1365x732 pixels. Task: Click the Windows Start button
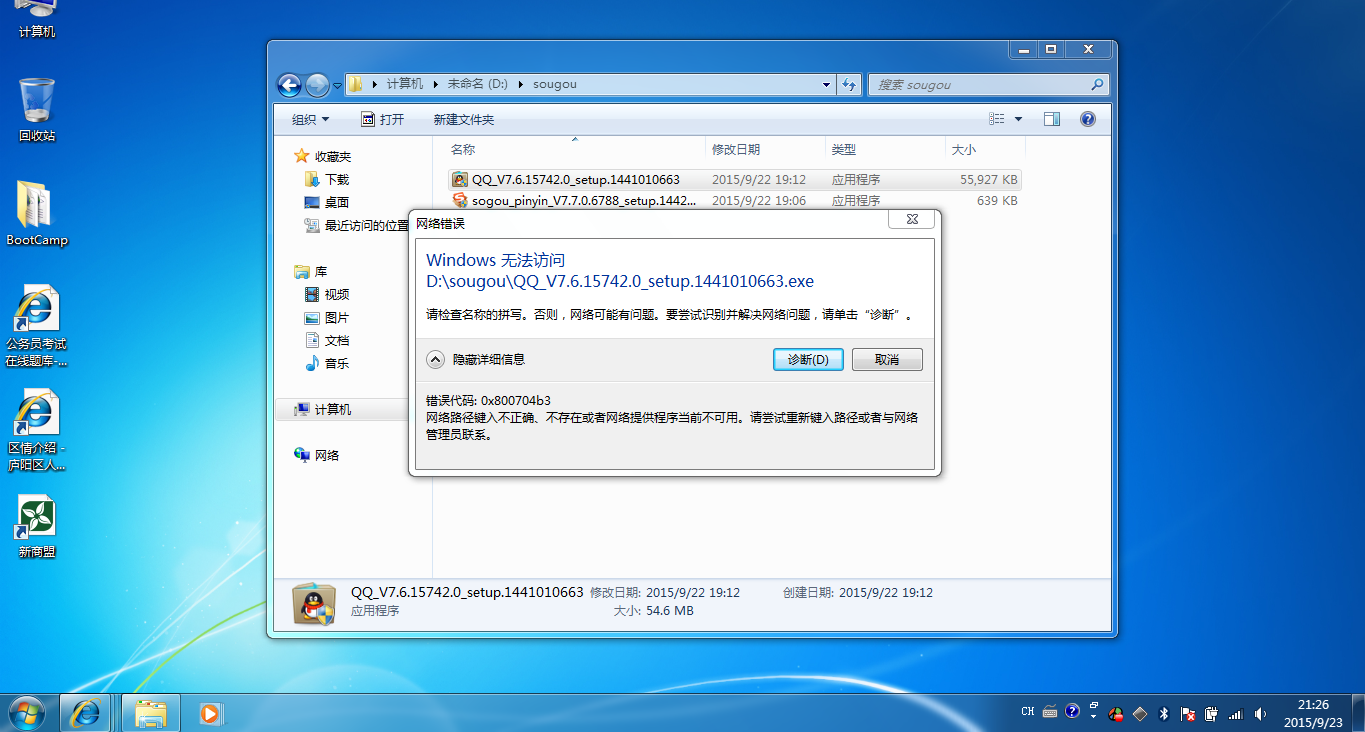coord(27,712)
